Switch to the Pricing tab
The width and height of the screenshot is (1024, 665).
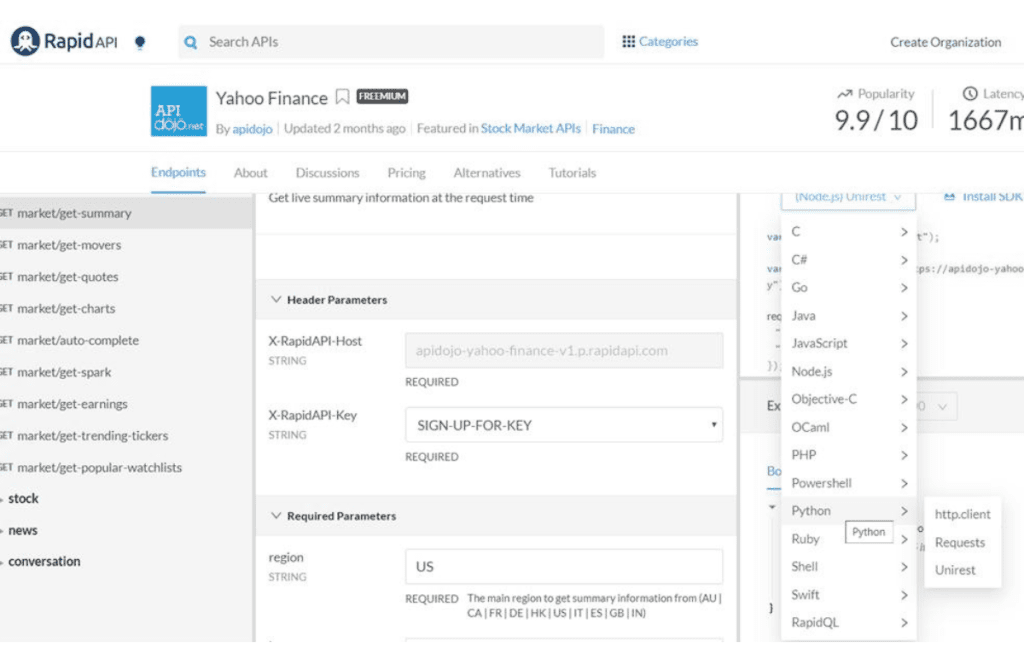pyautogui.click(x=406, y=173)
